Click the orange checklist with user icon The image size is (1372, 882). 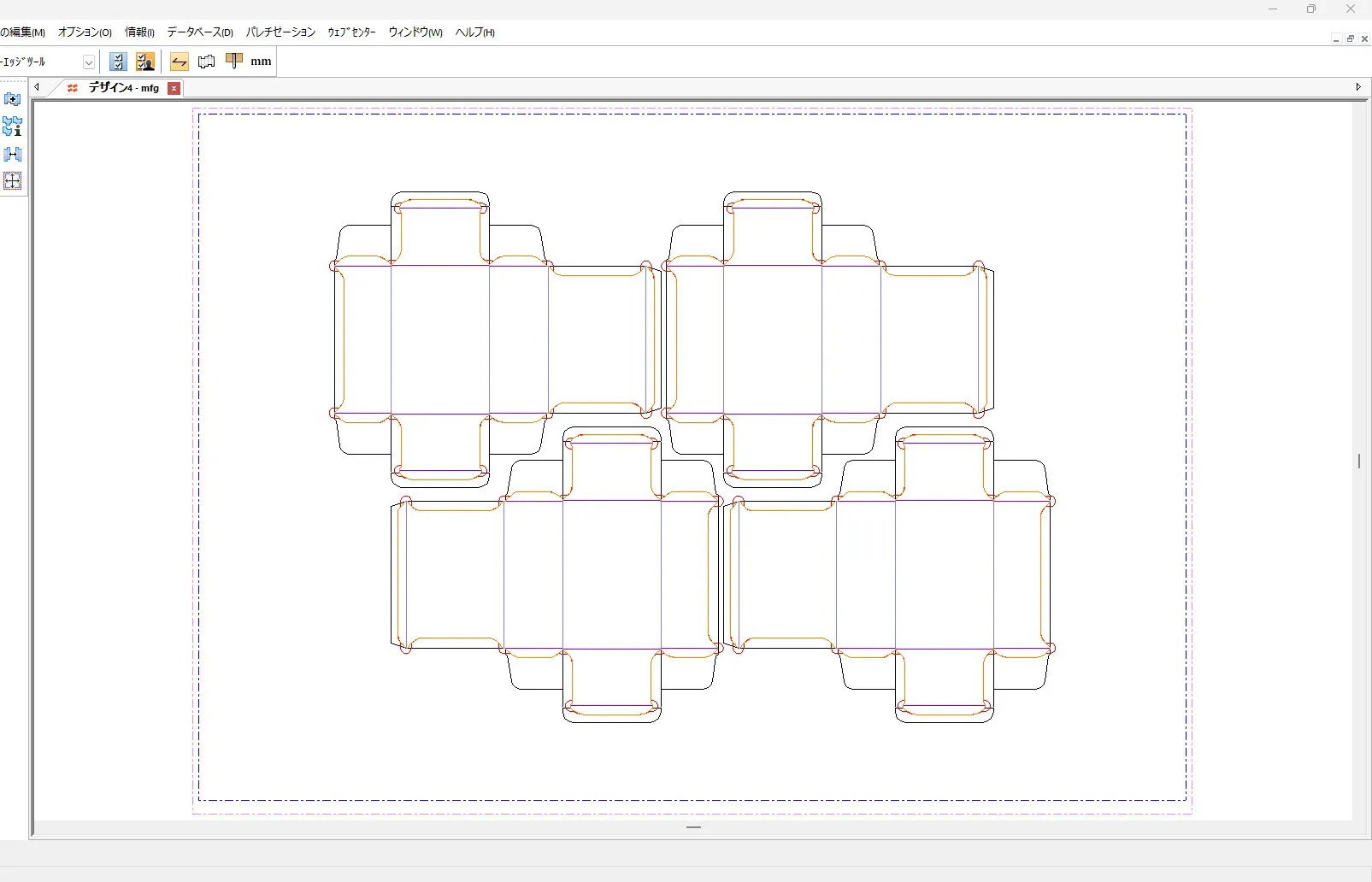(x=145, y=62)
